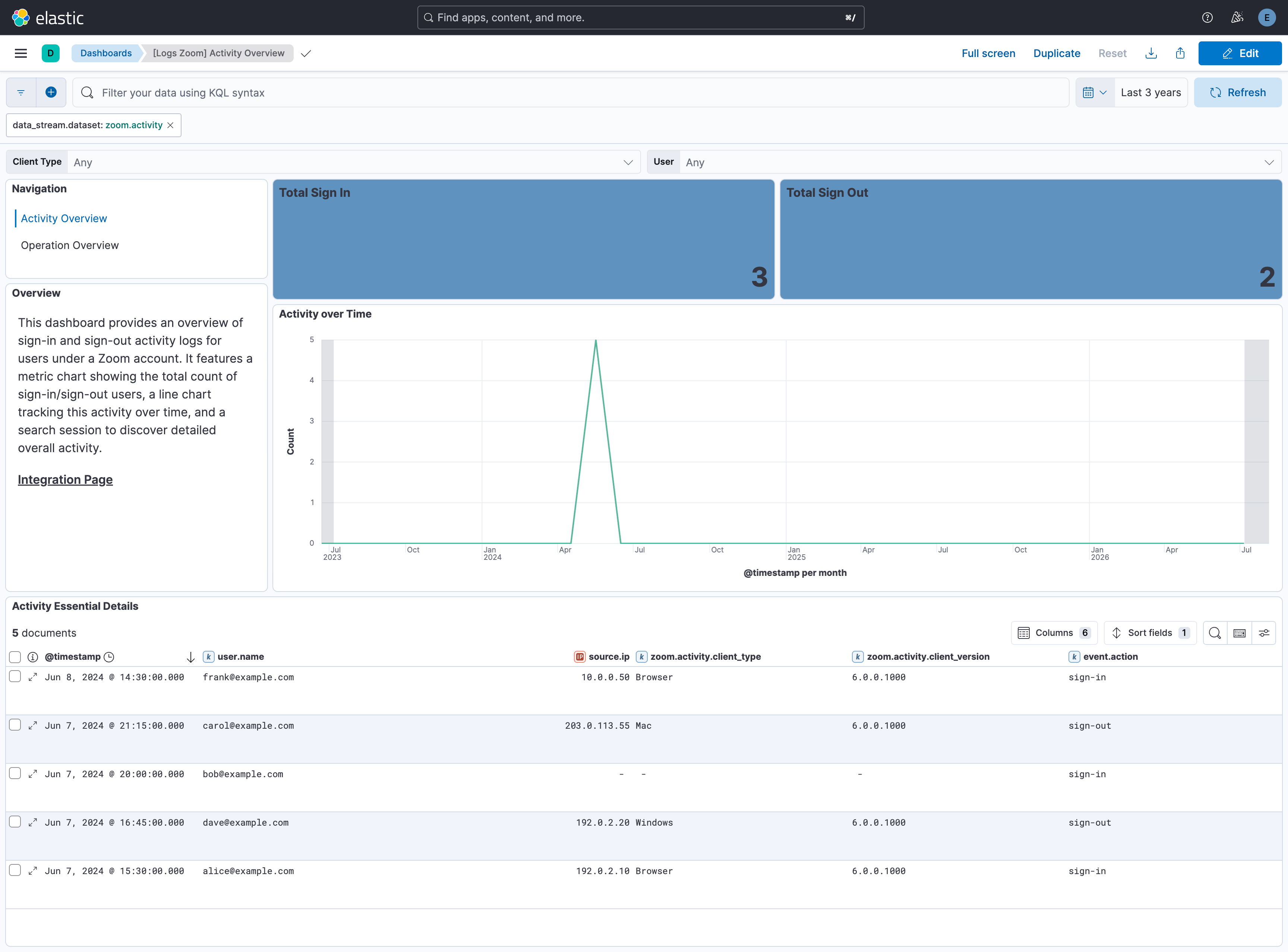Open the Last 3 years time picker
Viewport: 1288px width, 952px height.
(1150, 92)
